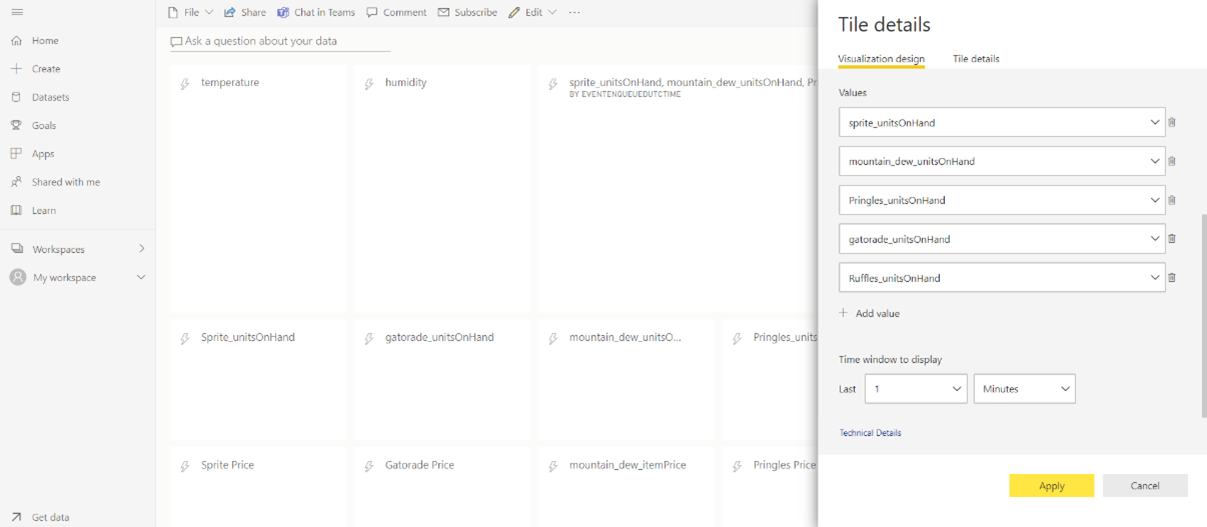Click the Sprite_unitsOnHand tile icon
This screenshot has width=1207, height=527.
[185, 339]
